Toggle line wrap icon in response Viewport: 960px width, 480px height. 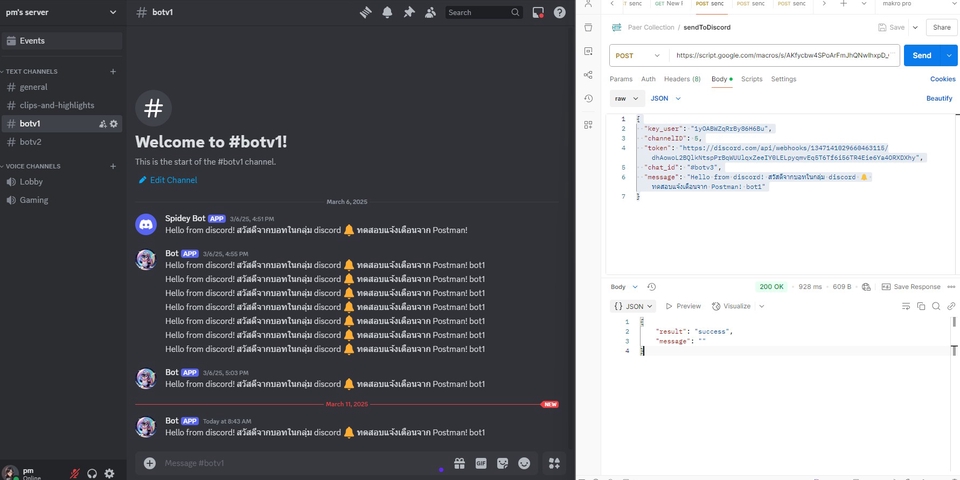(906, 306)
